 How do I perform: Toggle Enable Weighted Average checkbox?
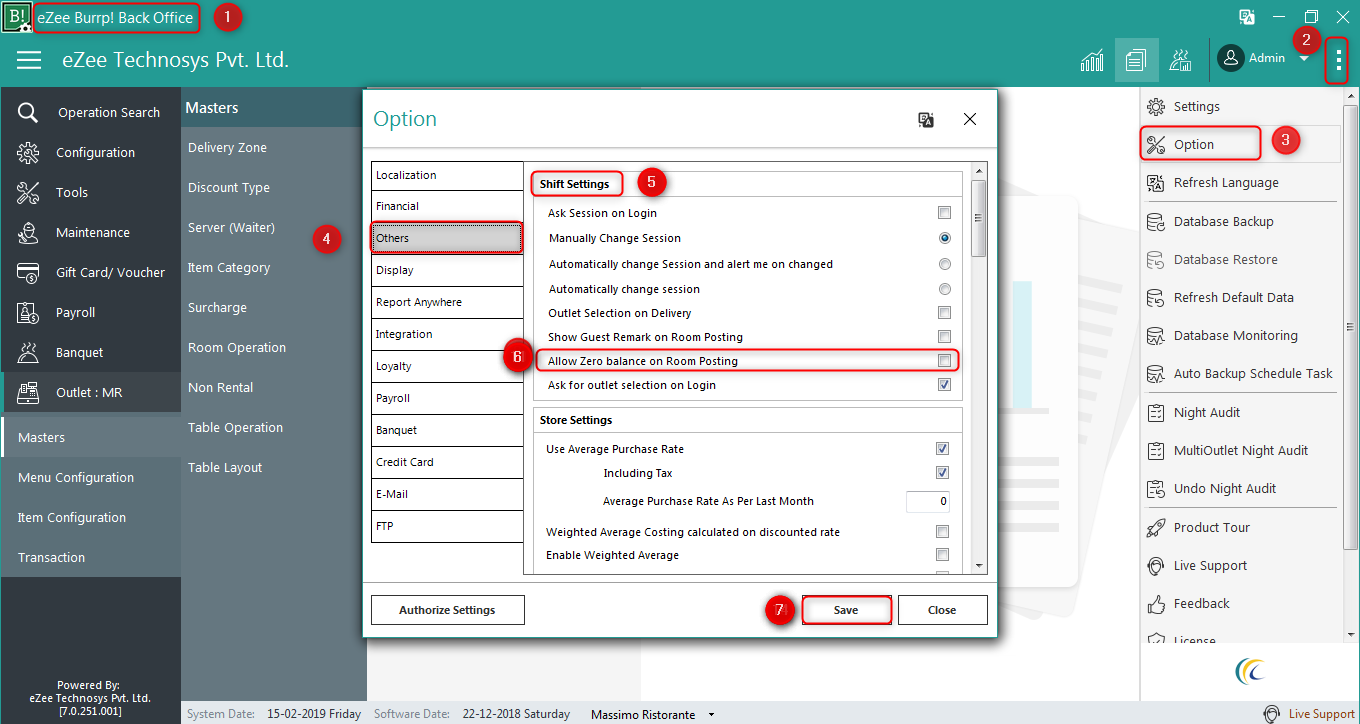point(942,555)
